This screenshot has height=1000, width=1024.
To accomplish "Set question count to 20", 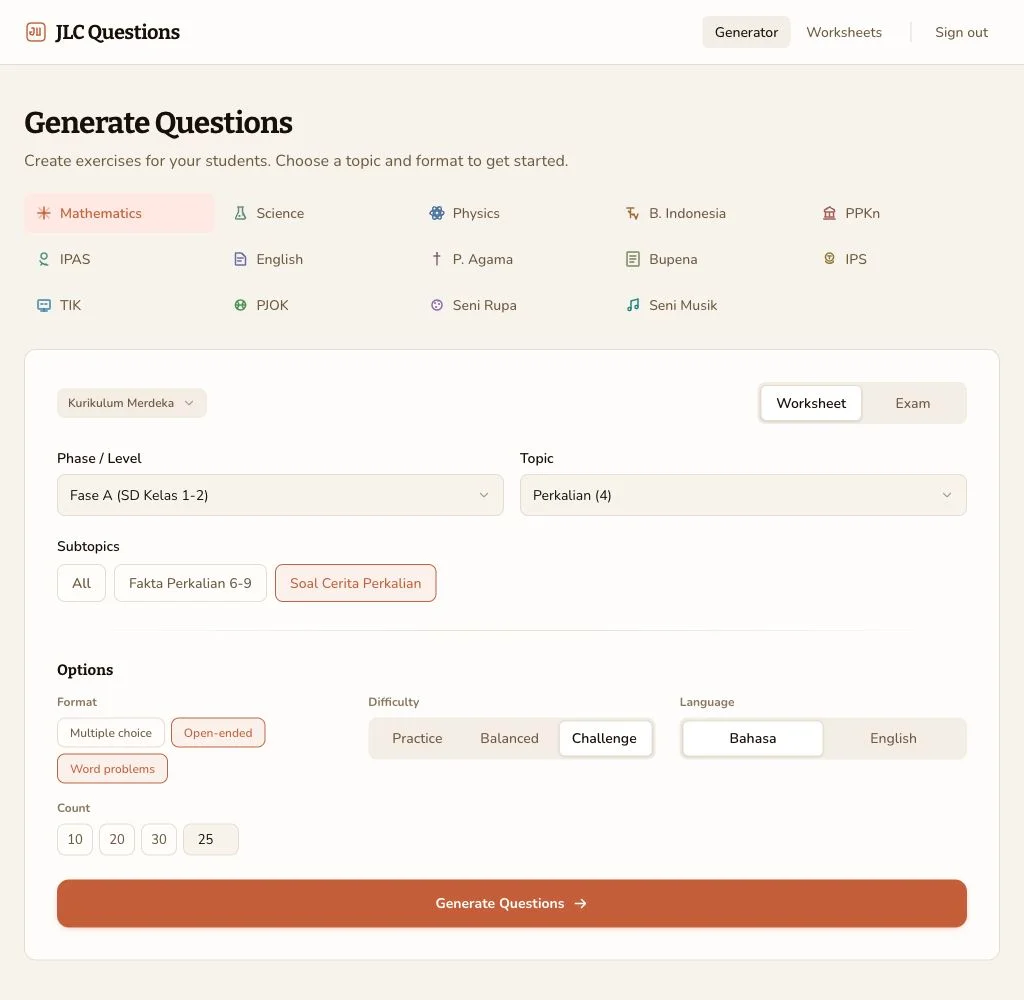I will 117,839.
